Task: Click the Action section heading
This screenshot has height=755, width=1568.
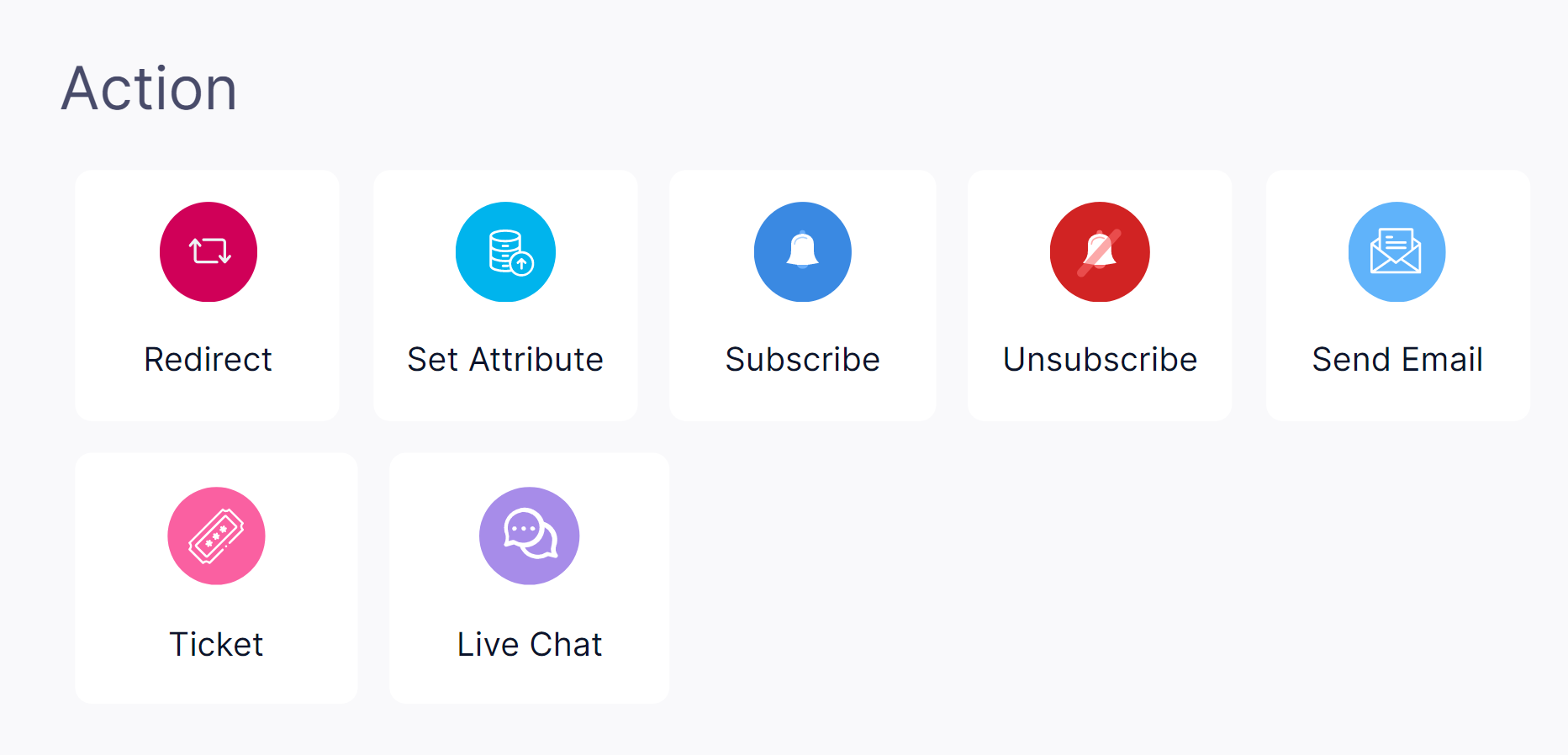Action: [x=150, y=88]
